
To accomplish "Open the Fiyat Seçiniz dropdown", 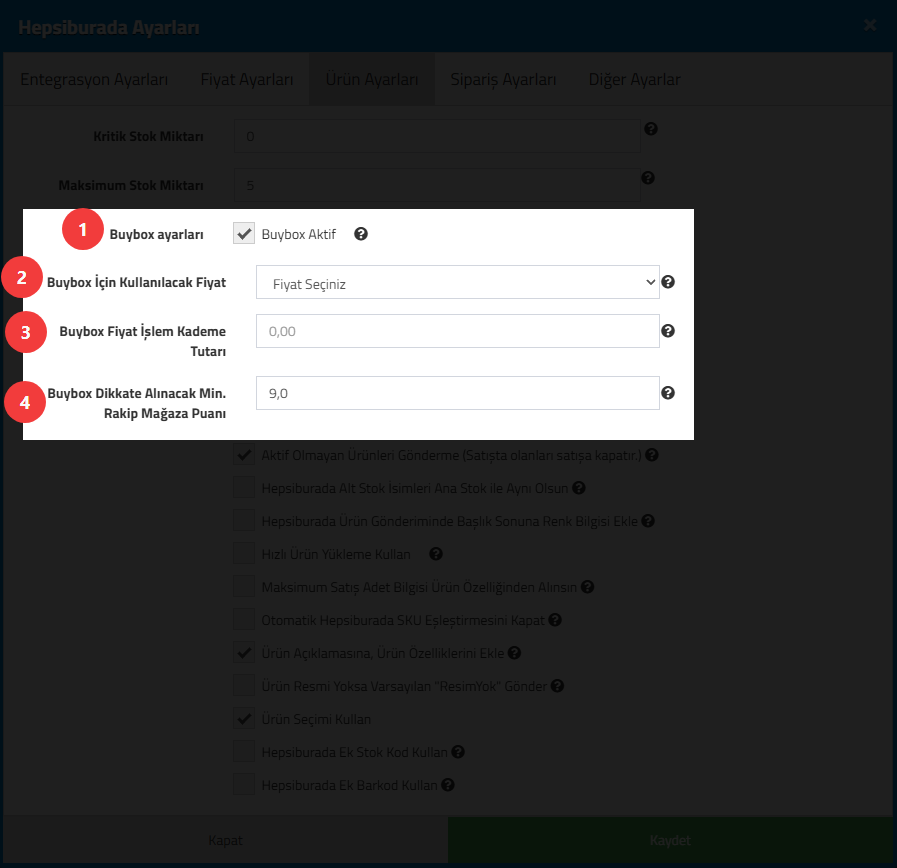I will tap(458, 282).
